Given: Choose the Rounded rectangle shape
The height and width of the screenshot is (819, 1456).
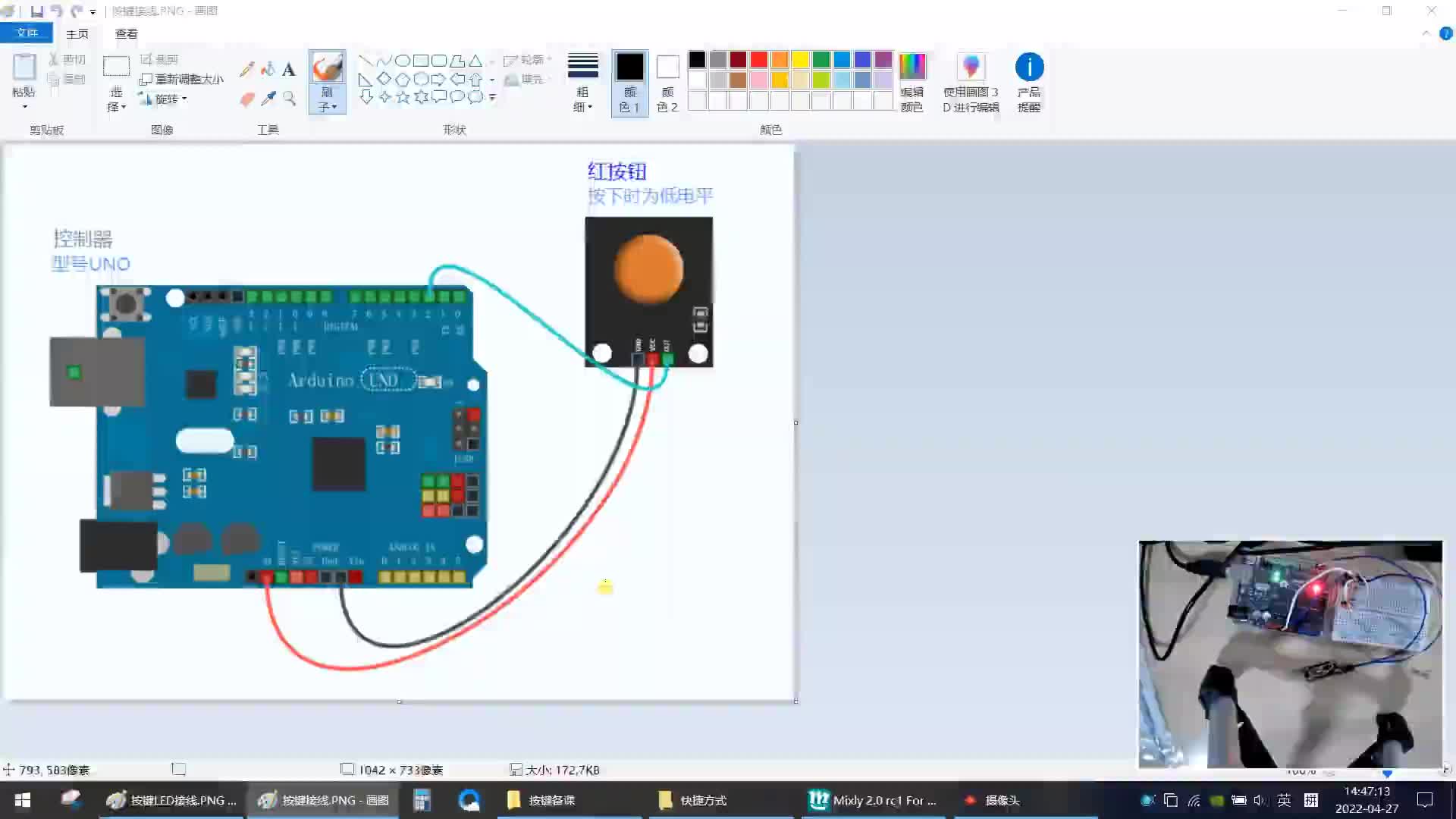Looking at the screenshot, I should pyautogui.click(x=439, y=61).
